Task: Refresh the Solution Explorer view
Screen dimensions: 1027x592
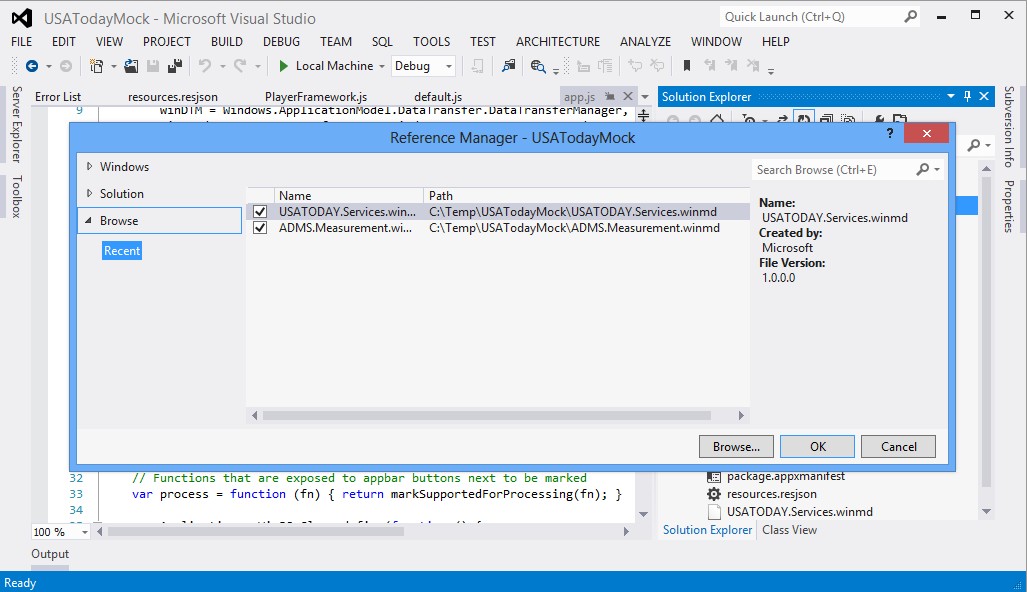Action: coord(804,119)
